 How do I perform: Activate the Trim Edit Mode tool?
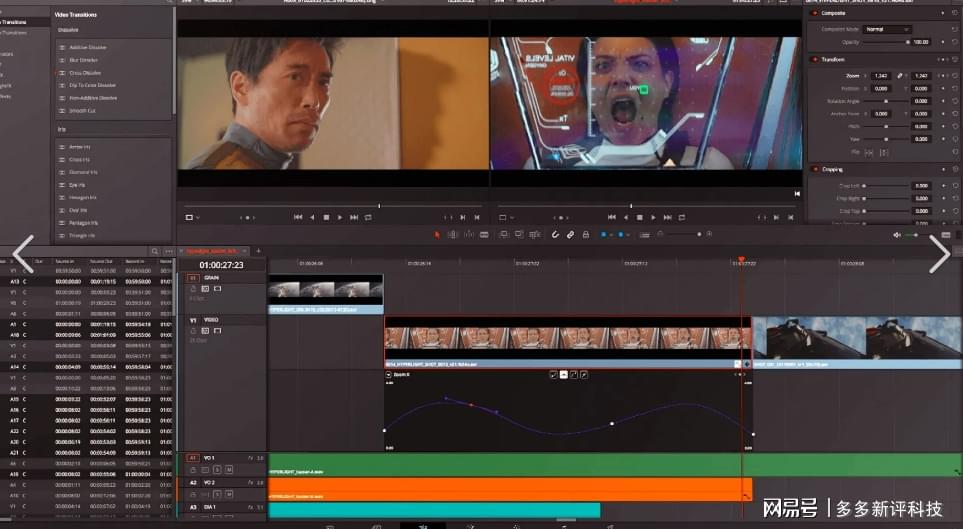point(453,235)
